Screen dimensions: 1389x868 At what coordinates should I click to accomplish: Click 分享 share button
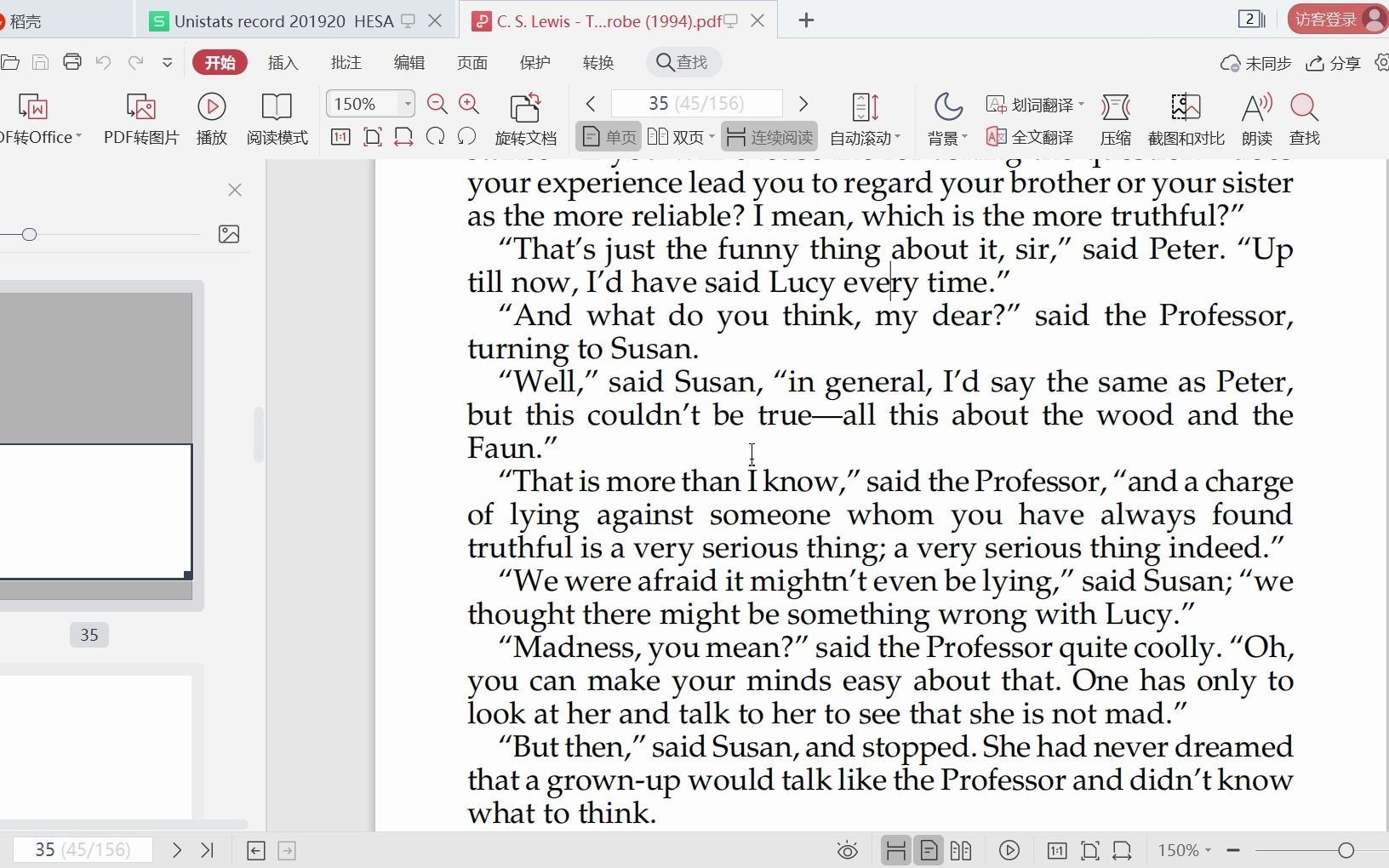[1334, 63]
